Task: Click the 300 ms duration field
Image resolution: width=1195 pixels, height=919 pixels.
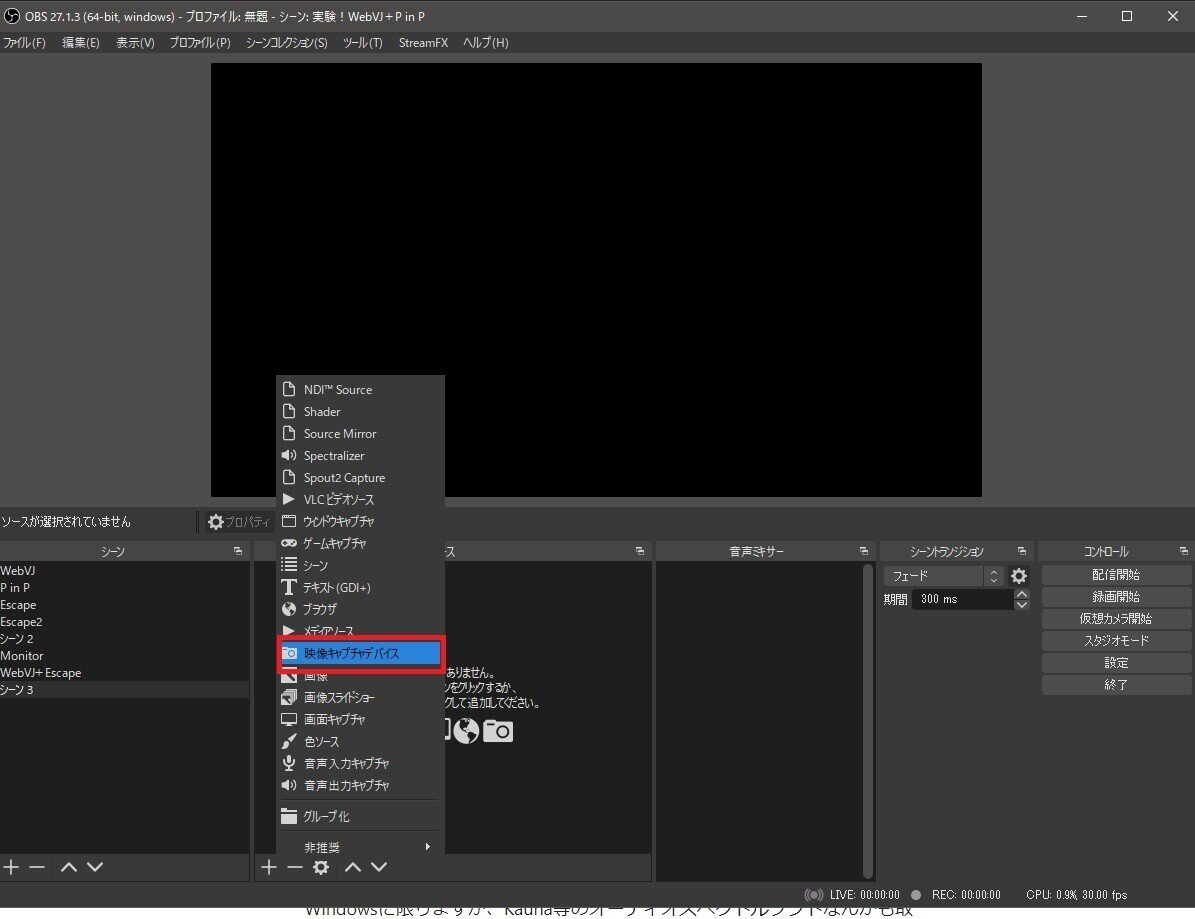Action: point(963,600)
